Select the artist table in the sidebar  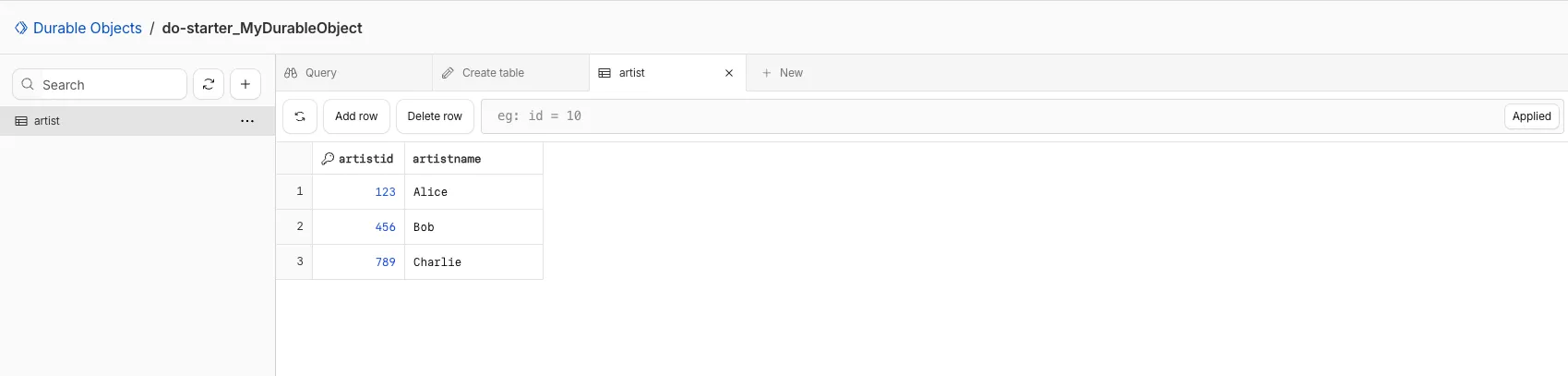47,121
